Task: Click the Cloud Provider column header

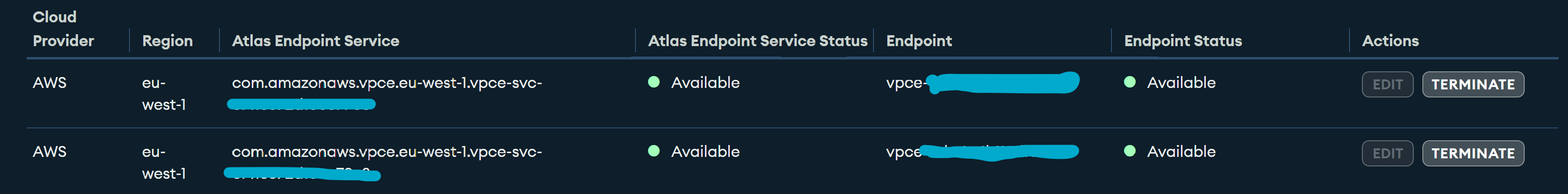Action: 63,29
